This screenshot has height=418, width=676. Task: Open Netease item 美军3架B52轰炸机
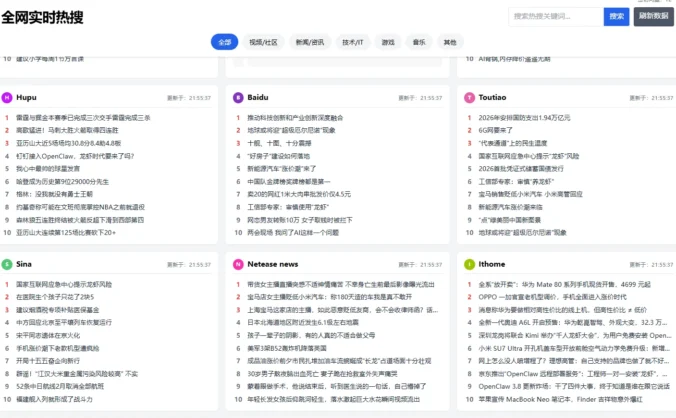pos(287,348)
